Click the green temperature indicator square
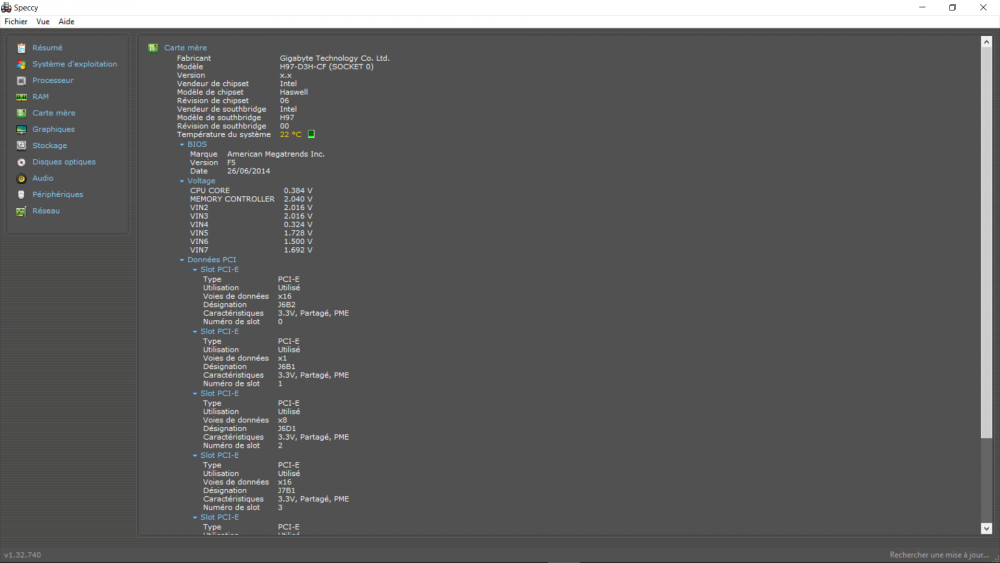 [x=311, y=134]
